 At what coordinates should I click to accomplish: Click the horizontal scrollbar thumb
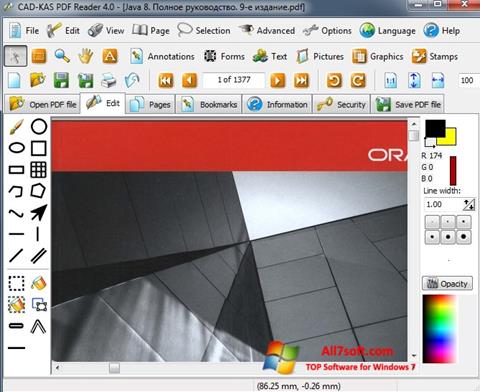pos(114,368)
